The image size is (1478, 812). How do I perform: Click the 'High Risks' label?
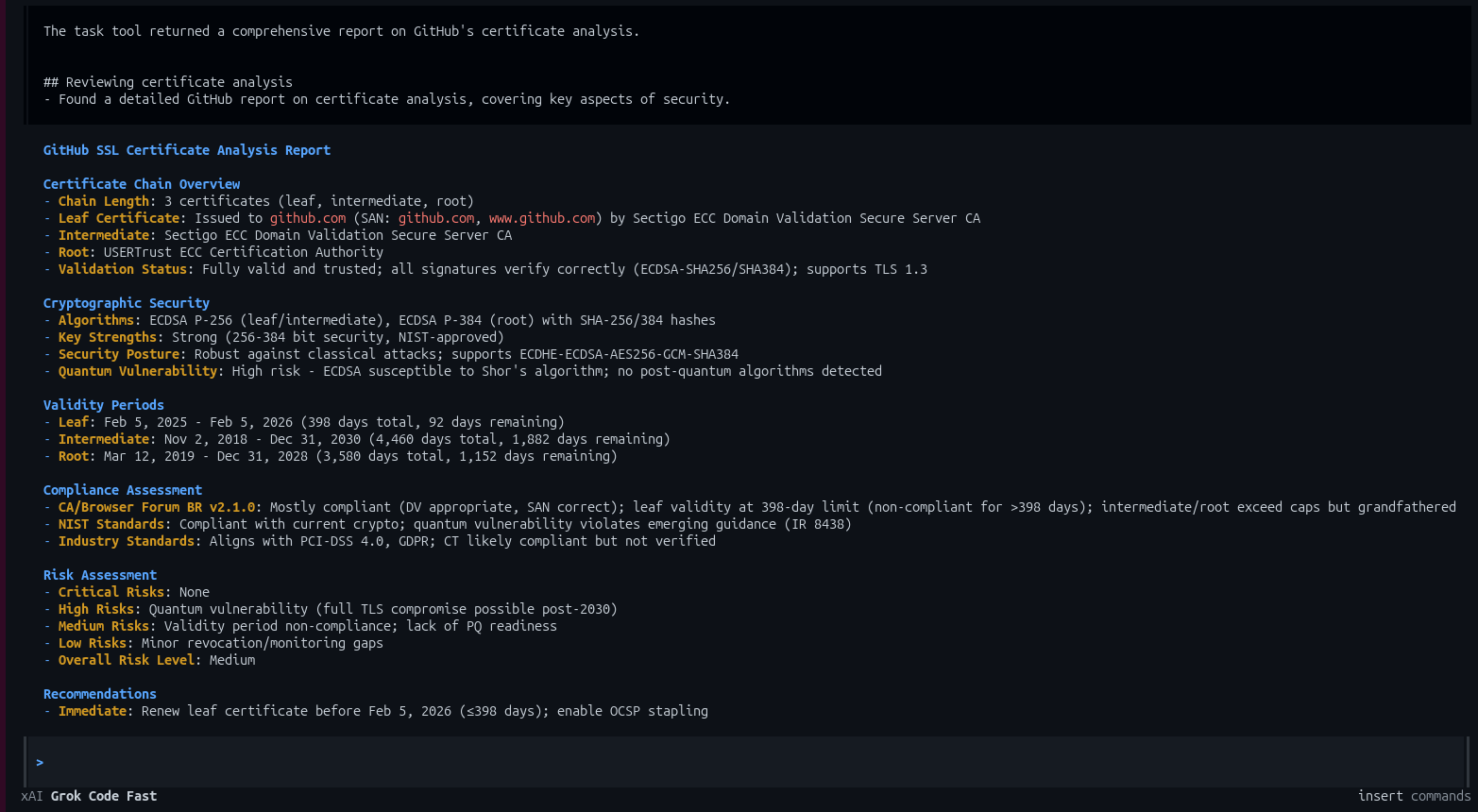[x=96, y=609]
